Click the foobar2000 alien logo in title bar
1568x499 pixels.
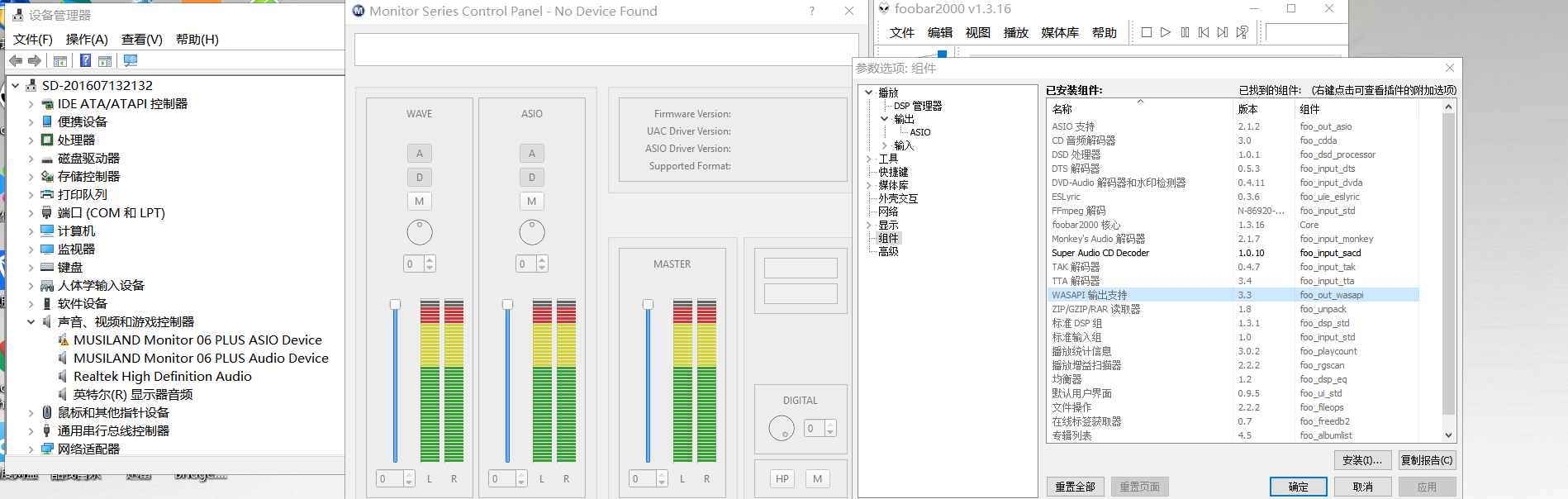coord(884,8)
